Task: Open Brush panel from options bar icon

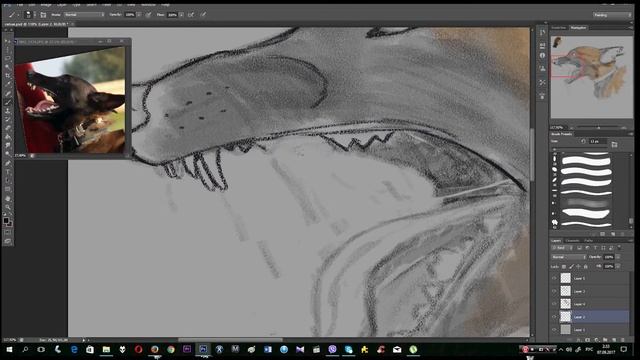Action: (43, 15)
